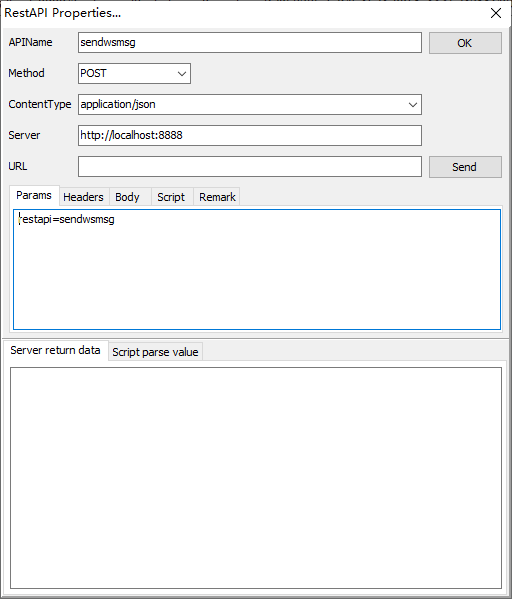Focus the empty URL input field
Image resolution: width=512 pixels, height=599 pixels.
tap(250, 166)
